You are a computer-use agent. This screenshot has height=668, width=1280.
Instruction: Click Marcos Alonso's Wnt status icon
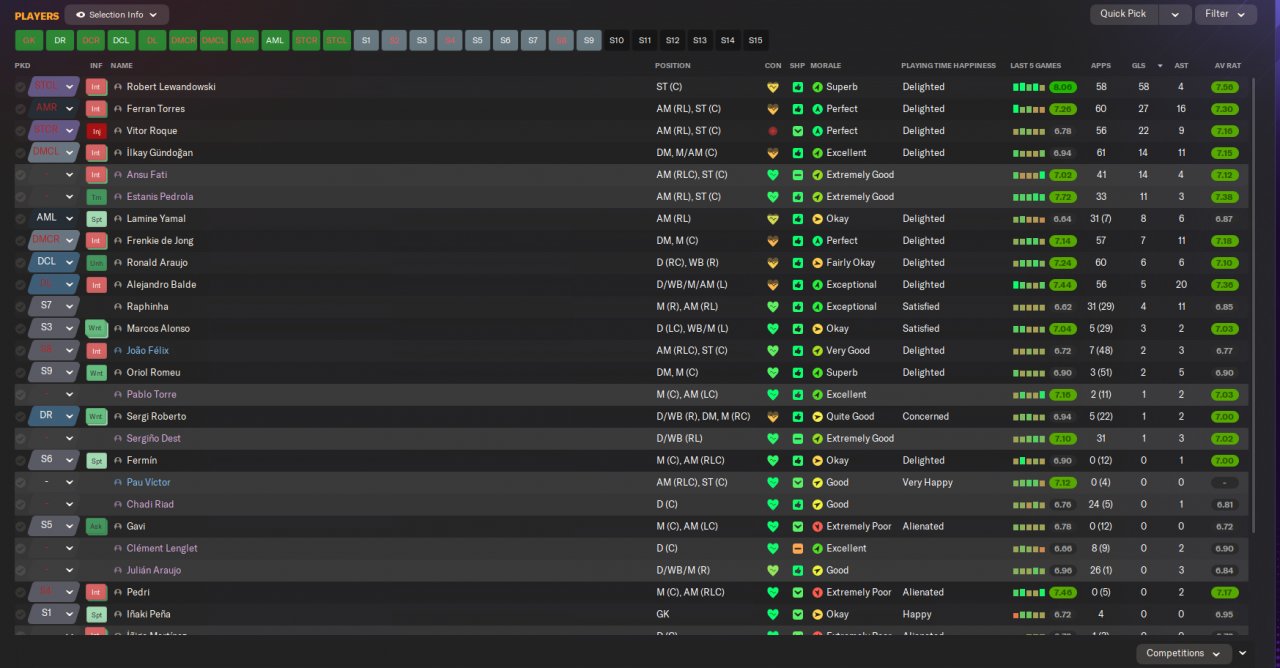[96, 329]
